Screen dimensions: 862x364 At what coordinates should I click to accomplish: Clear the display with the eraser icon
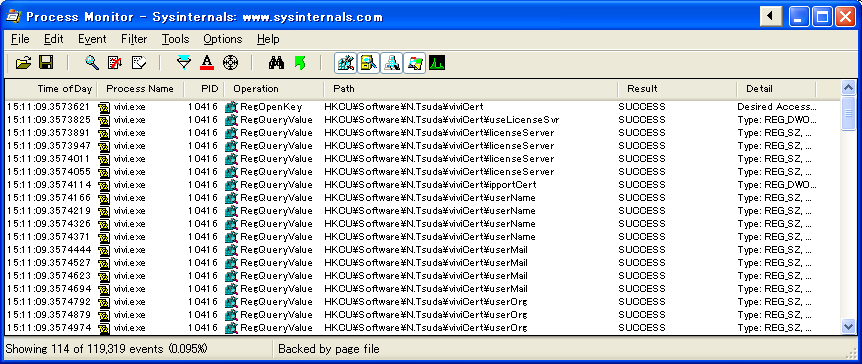139,63
